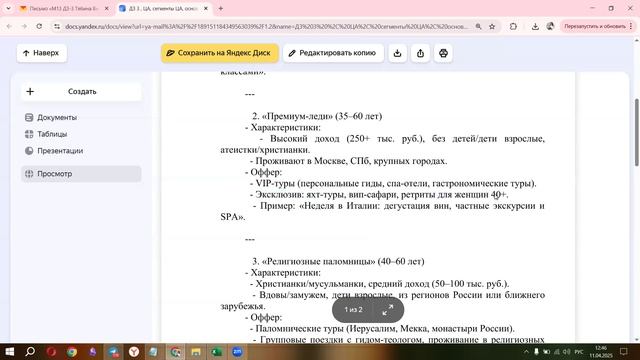Click the heading «Религиозные паломницы» (40–60 лет)

338,261
